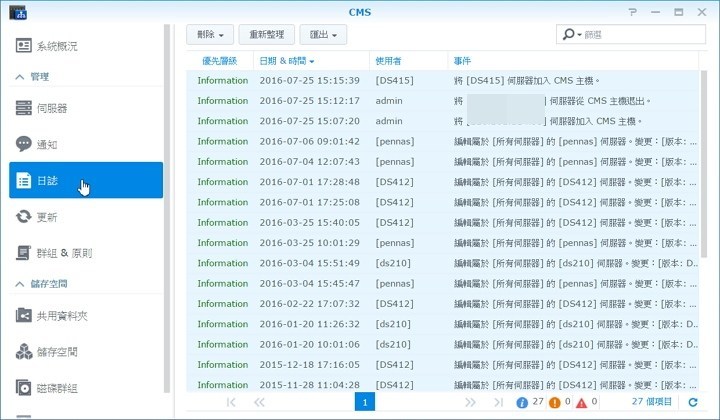Screen dimensions: 720x420
Task: Open 共用資料夾 shared folders
Action: (86, 315)
